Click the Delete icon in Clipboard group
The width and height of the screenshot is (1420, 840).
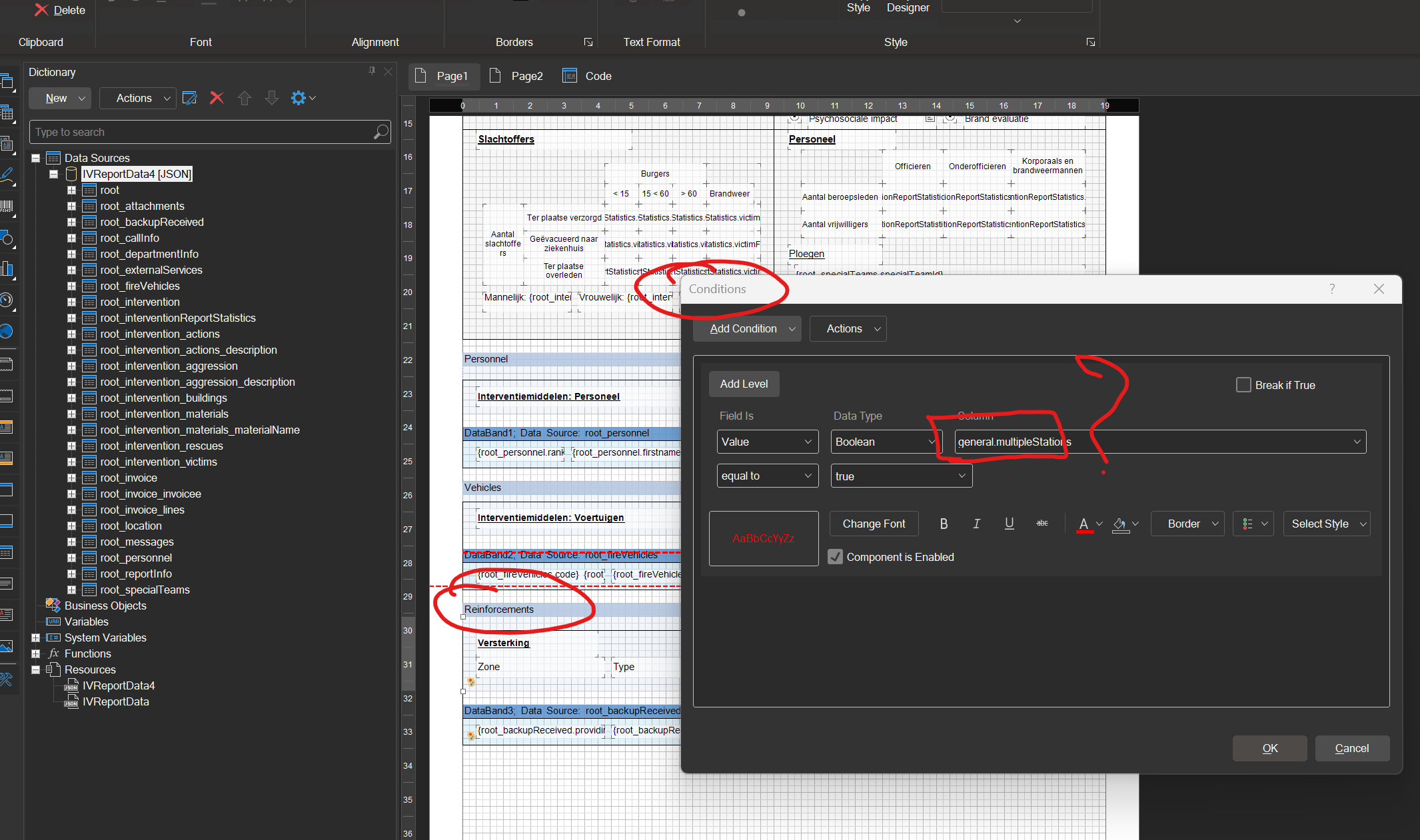click(x=41, y=10)
